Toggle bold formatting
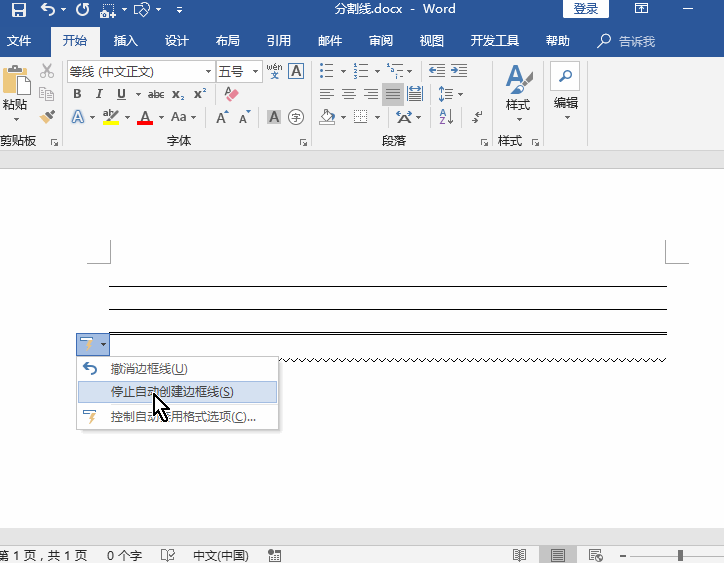724x563 pixels. click(x=77, y=94)
